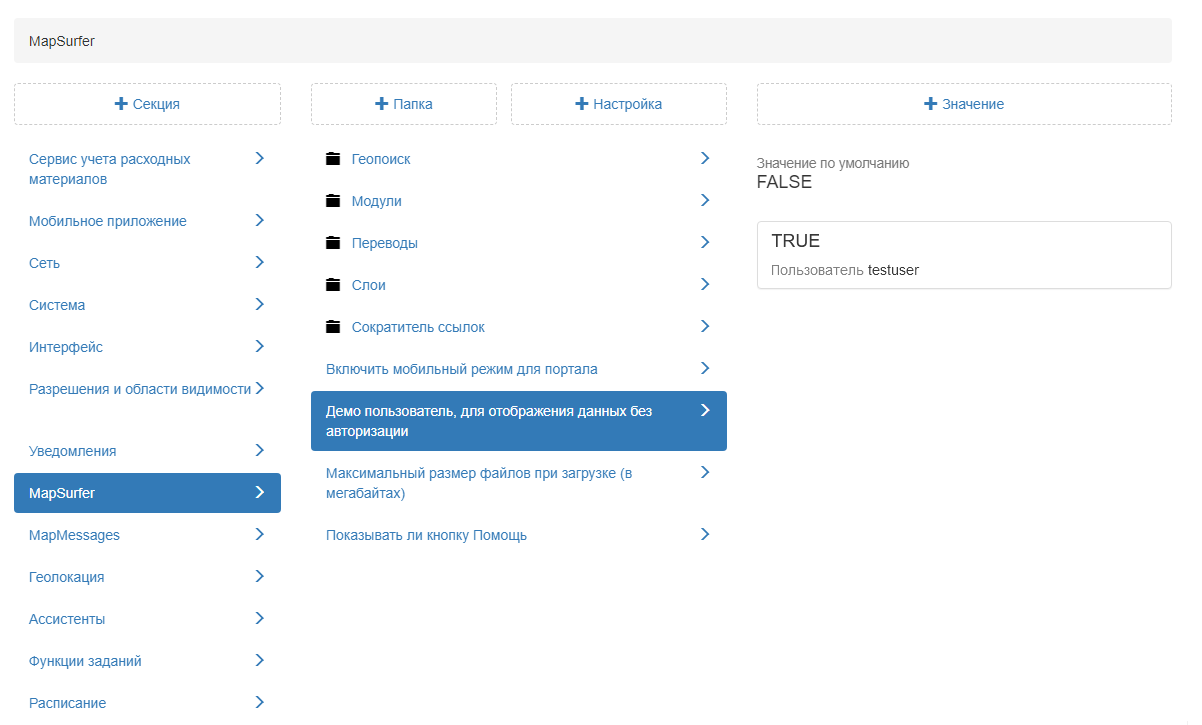Add a new Секция
This screenshot has height=725, width=1202.
[147, 104]
